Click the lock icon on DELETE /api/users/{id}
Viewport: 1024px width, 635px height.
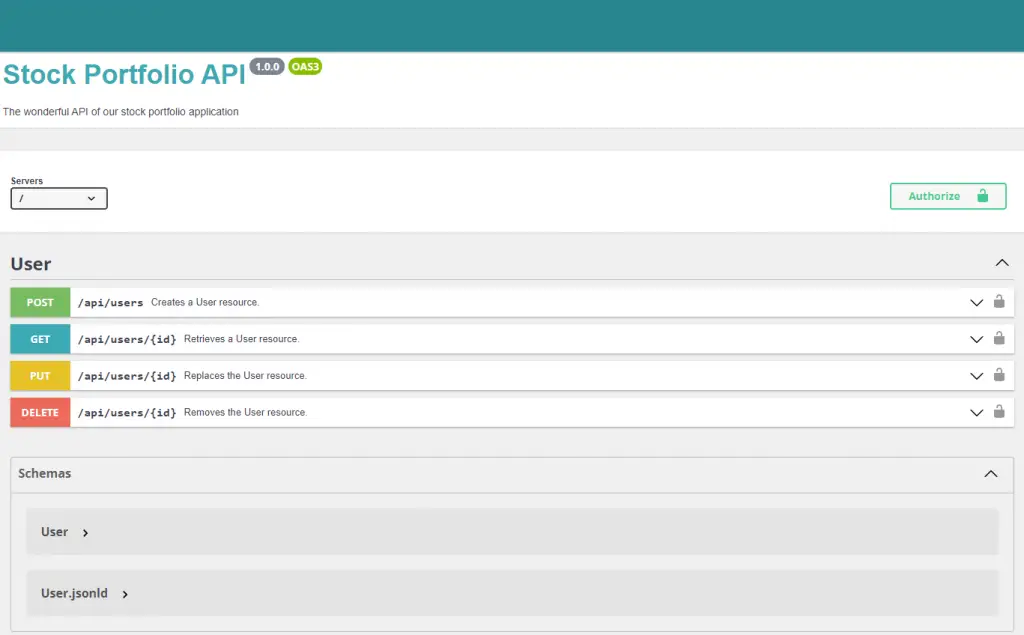999,411
